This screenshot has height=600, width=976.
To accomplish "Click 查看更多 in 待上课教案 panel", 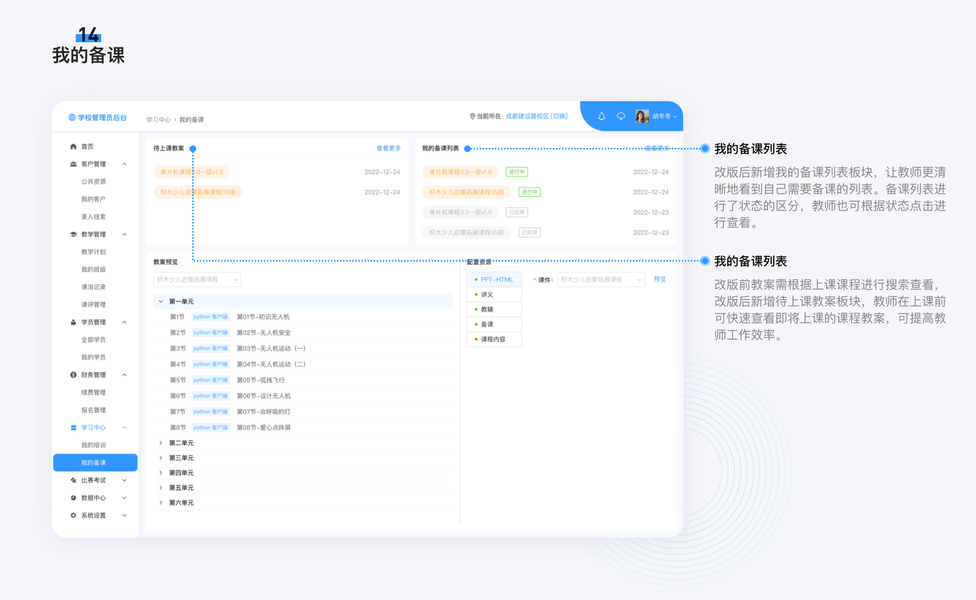I will 388,148.
